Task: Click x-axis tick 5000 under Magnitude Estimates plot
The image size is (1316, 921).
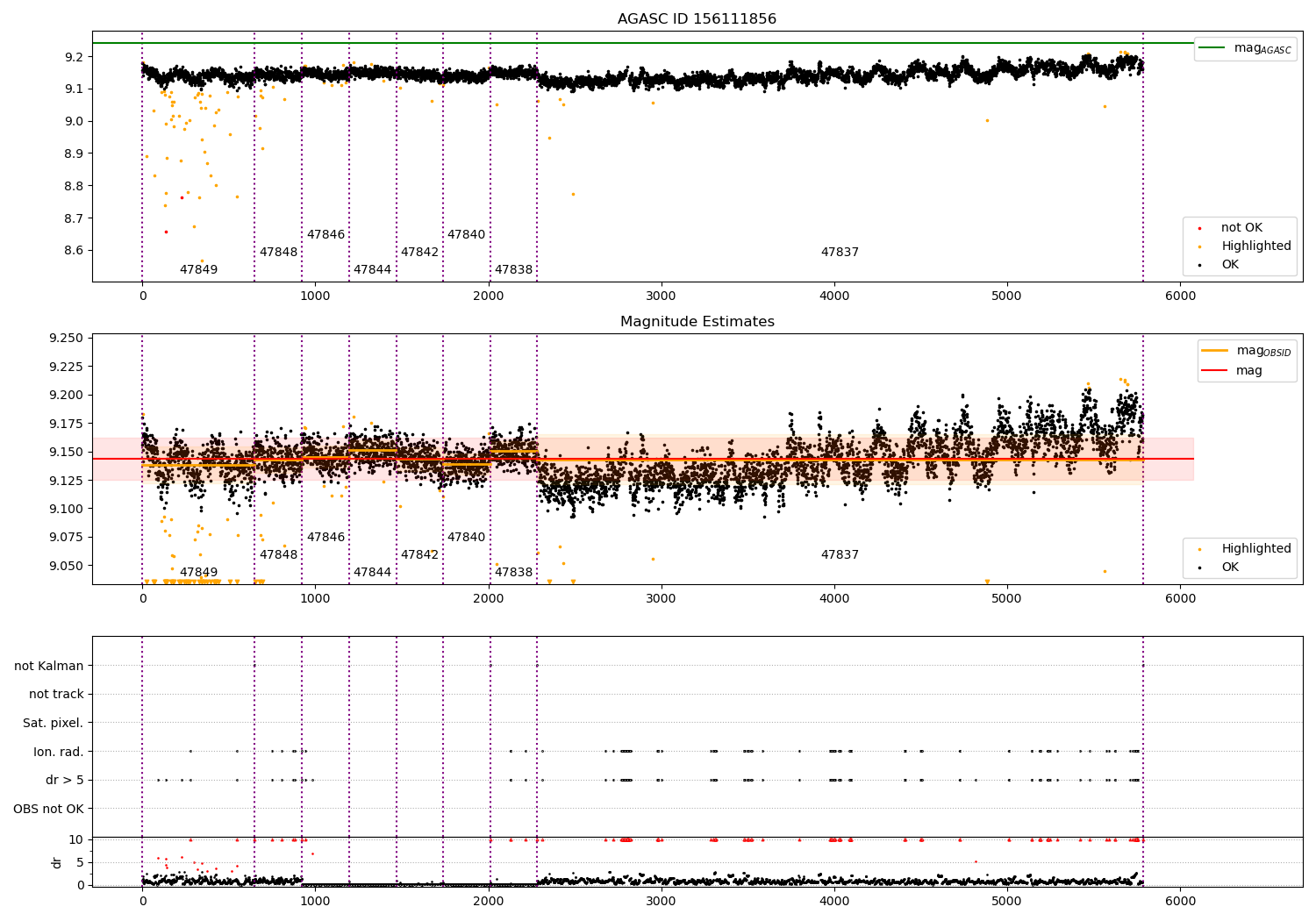Action: coord(1007,598)
